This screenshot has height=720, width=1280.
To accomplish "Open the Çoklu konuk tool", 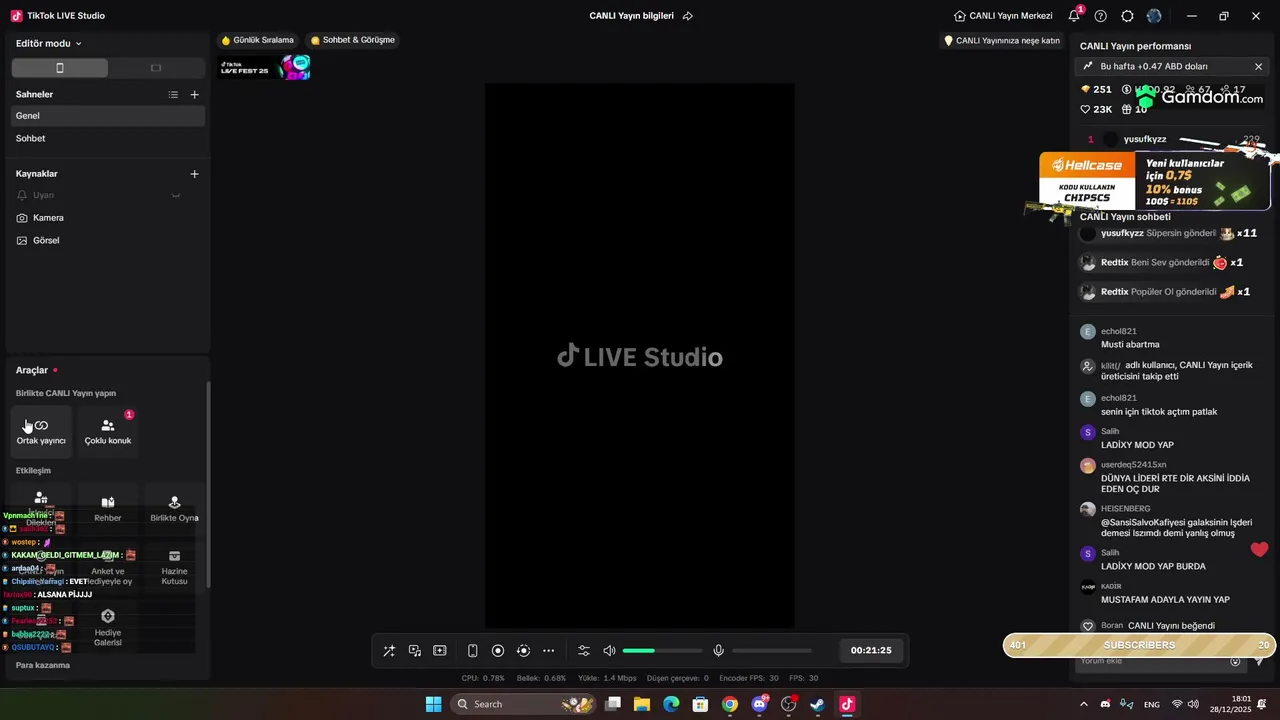I will click(x=108, y=432).
